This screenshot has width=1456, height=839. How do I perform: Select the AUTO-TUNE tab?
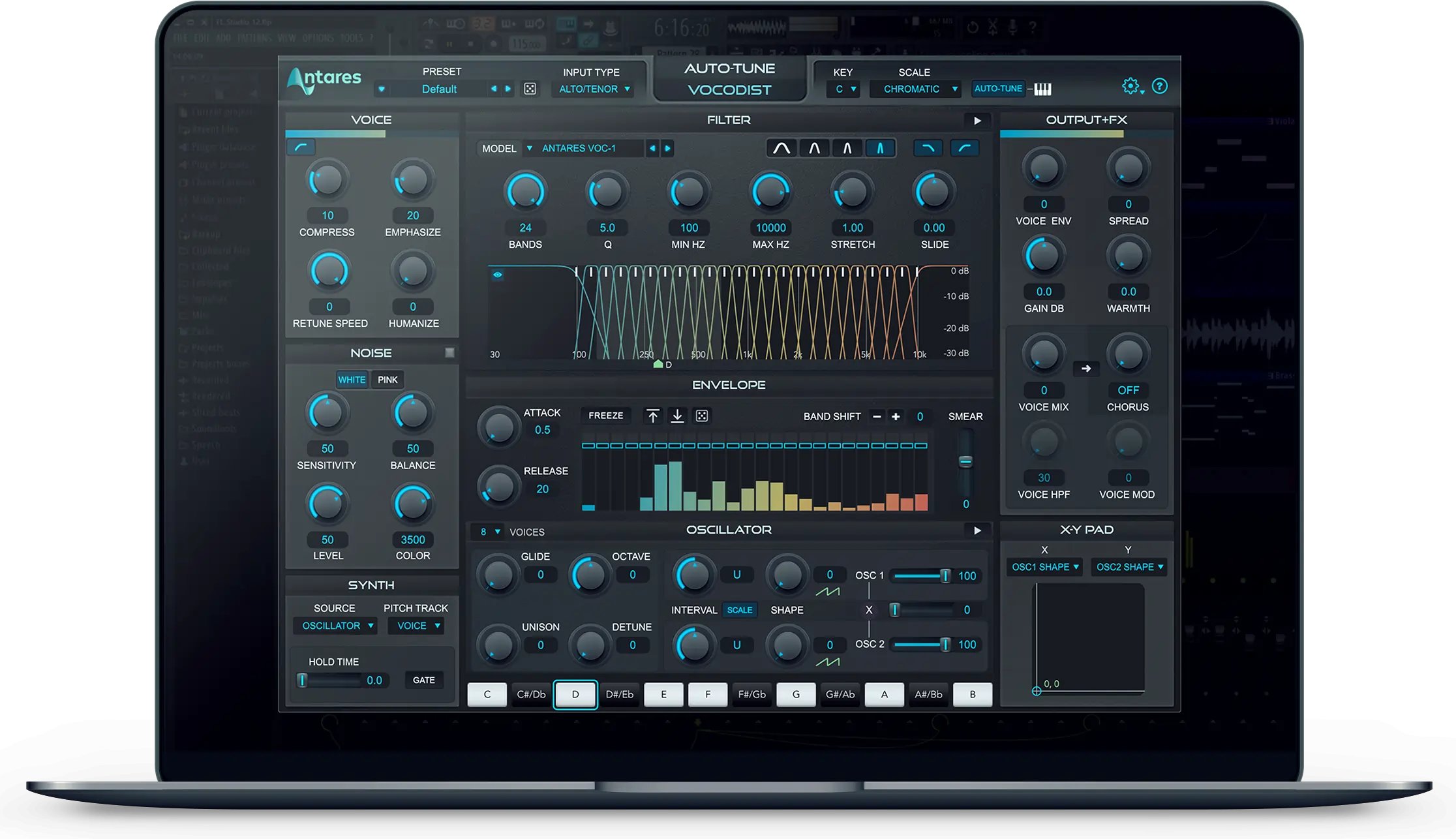[730, 67]
